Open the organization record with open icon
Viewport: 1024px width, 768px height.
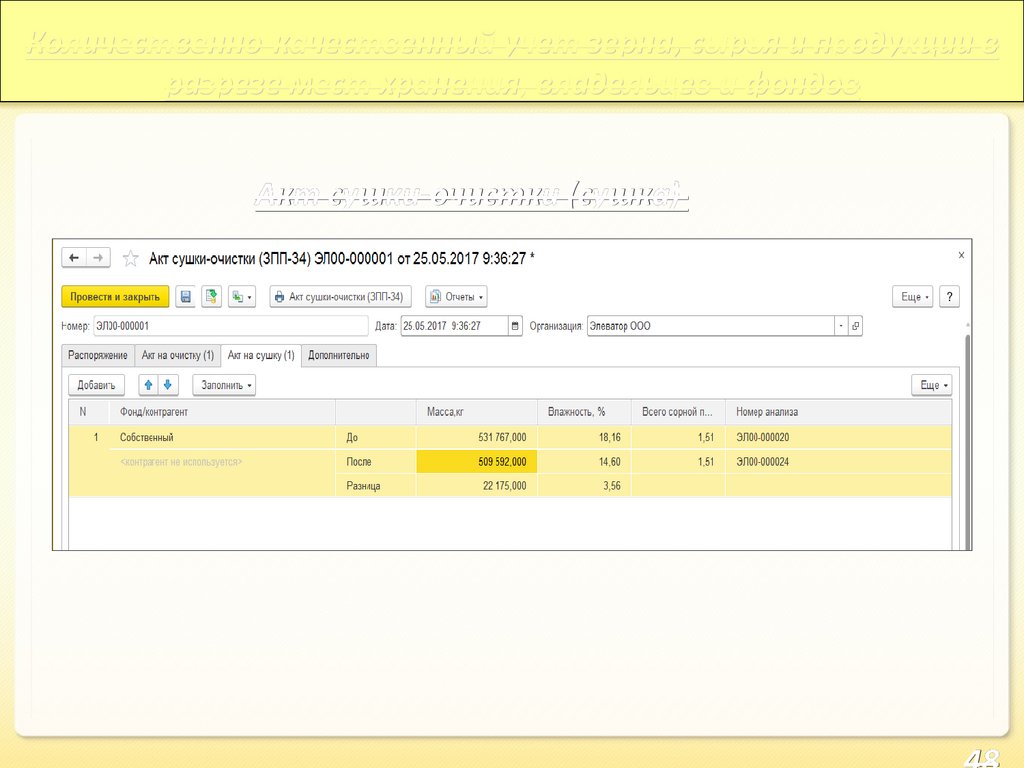[855, 326]
